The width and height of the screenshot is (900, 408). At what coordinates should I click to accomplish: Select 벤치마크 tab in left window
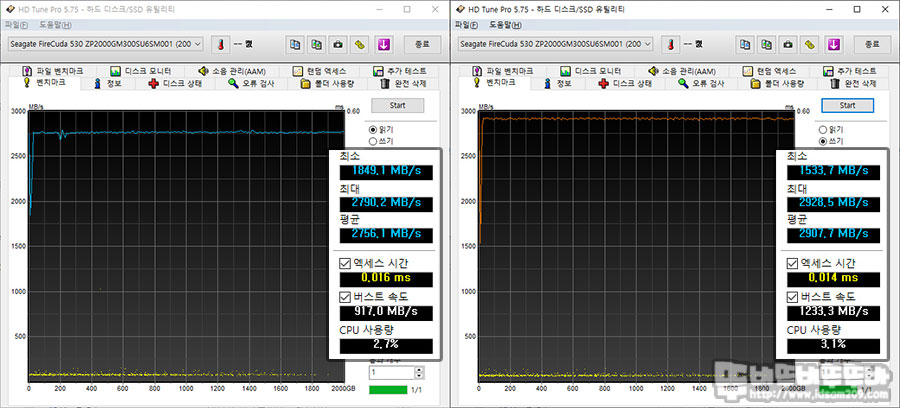[43, 83]
